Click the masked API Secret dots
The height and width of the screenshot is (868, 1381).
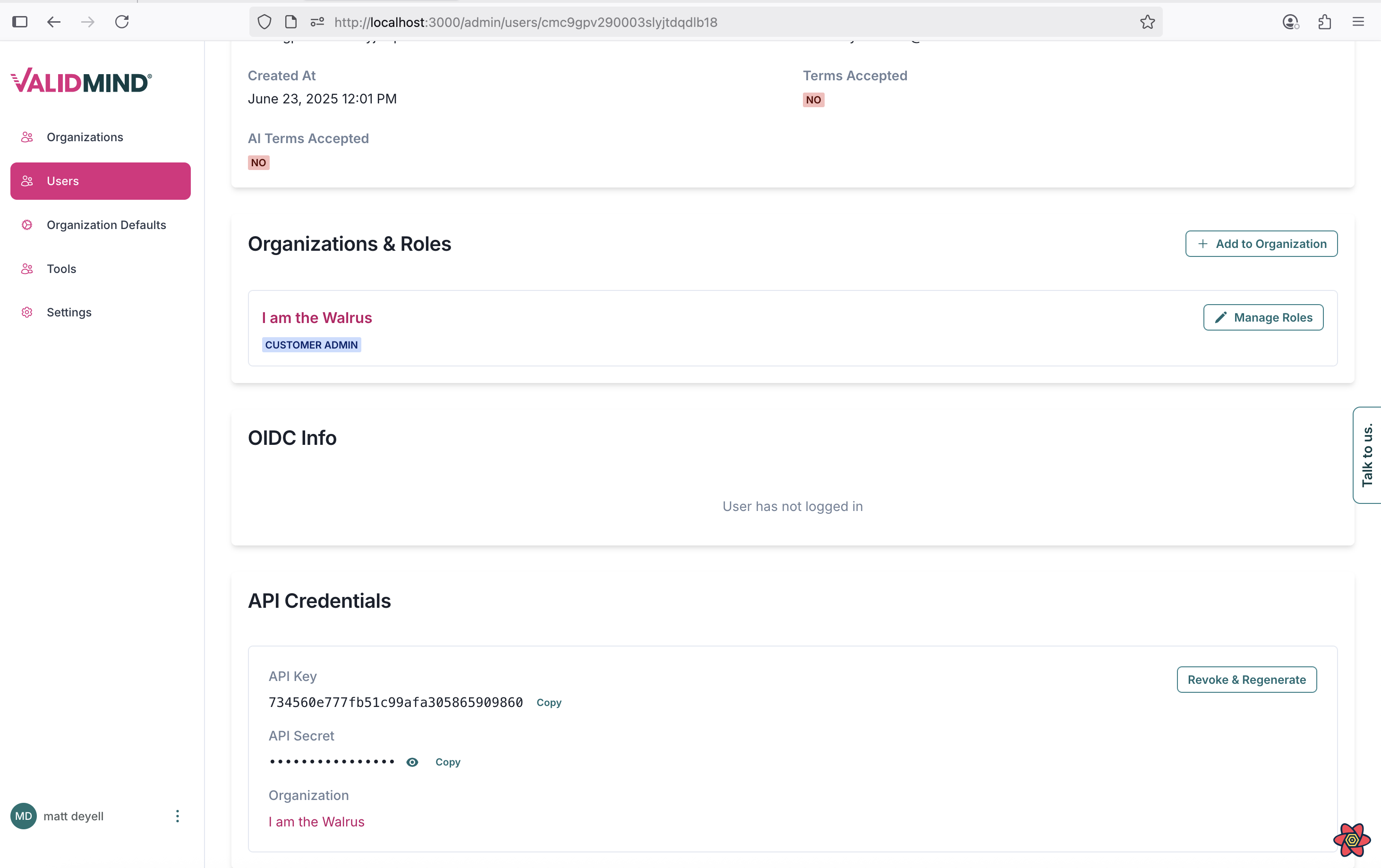(x=332, y=762)
